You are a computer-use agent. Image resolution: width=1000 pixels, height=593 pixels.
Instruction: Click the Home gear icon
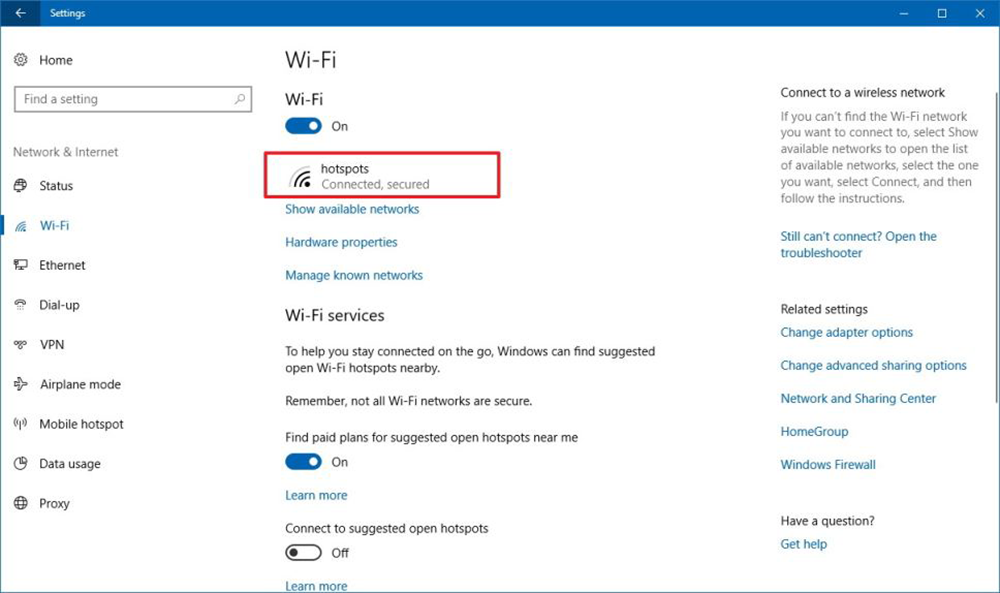(x=20, y=60)
